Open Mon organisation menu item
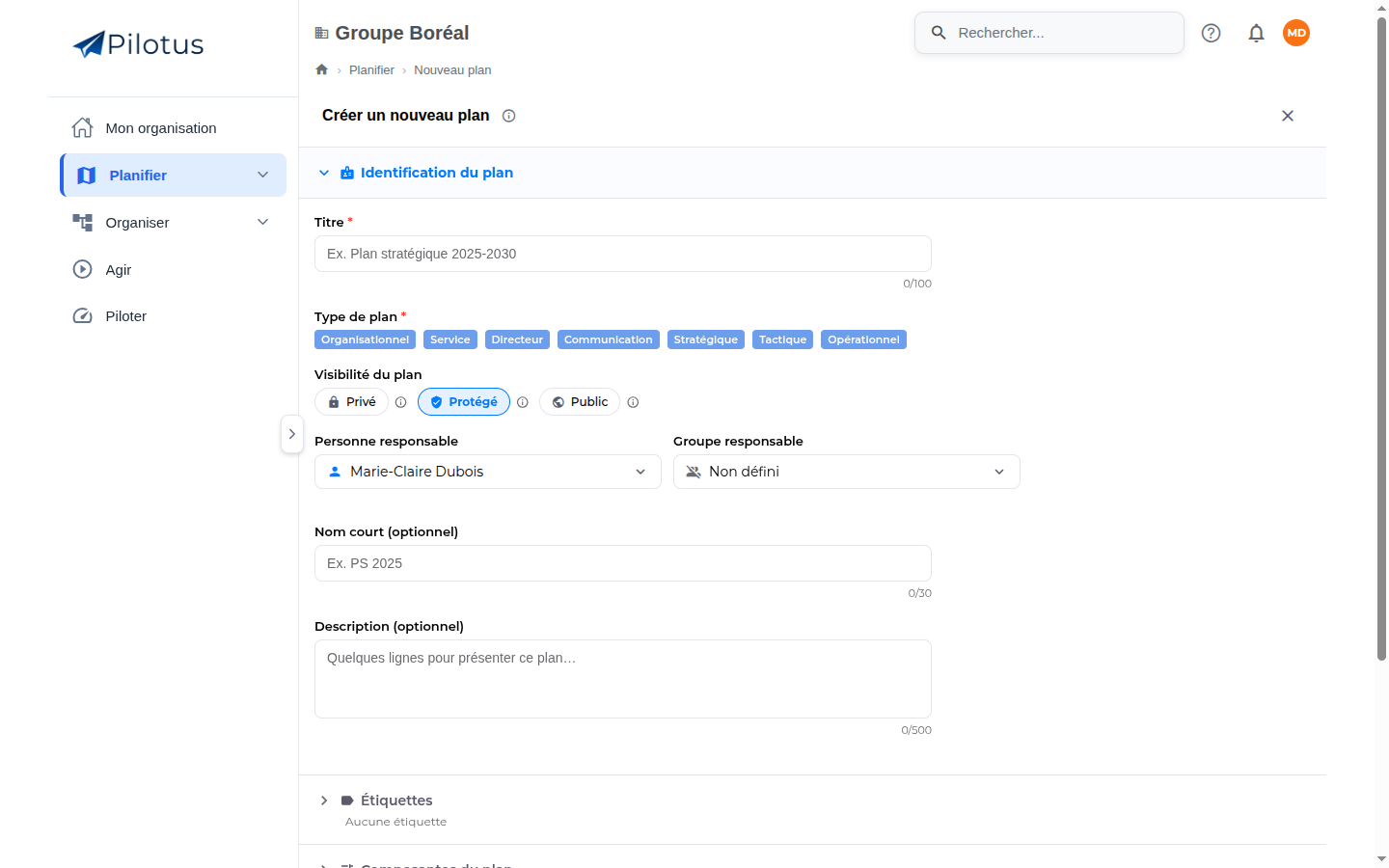 (174, 127)
